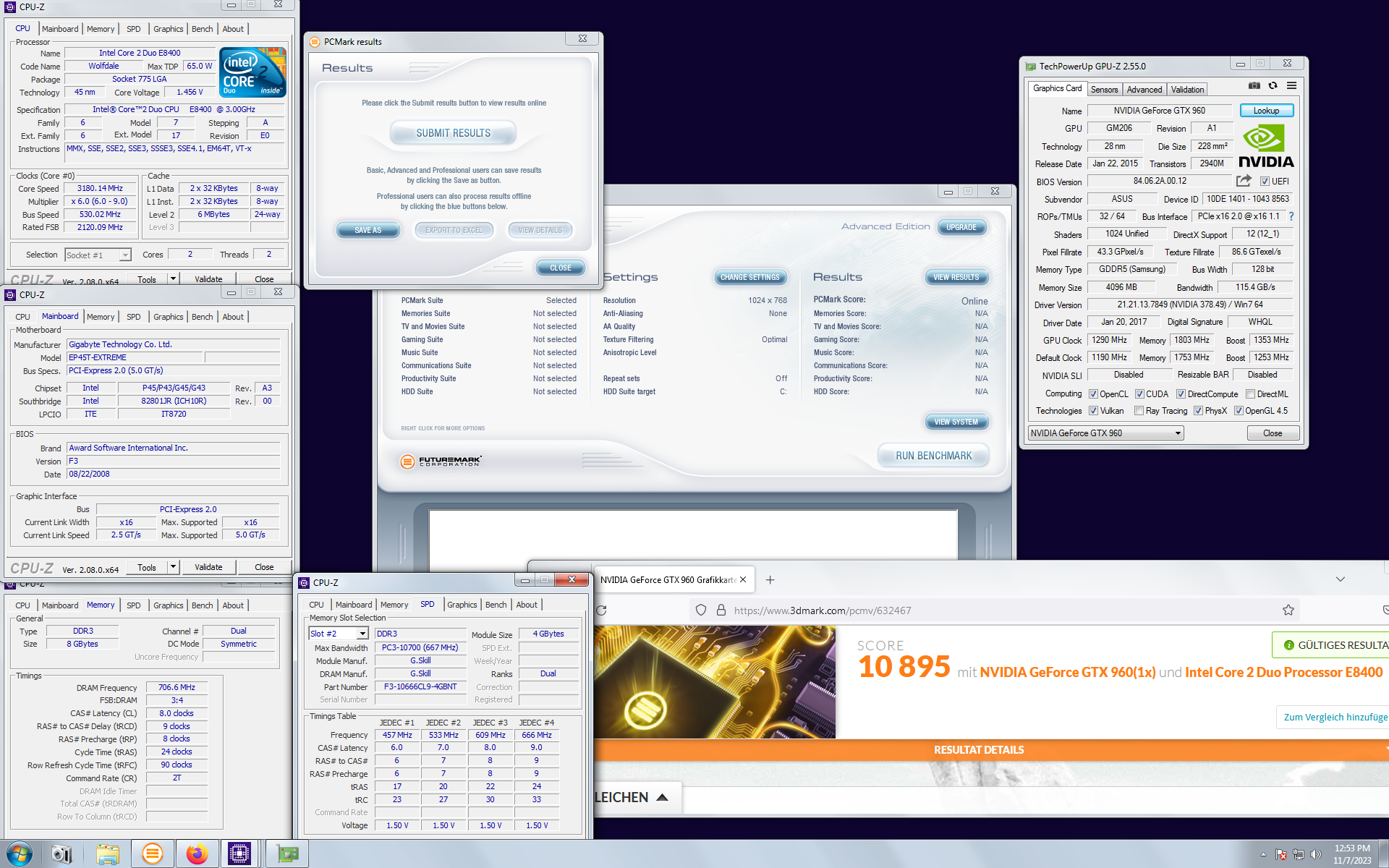Click the Lookup button in GPU-Z
The height and width of the screenshot is (868, 1389).
(x=1267, y=111)
